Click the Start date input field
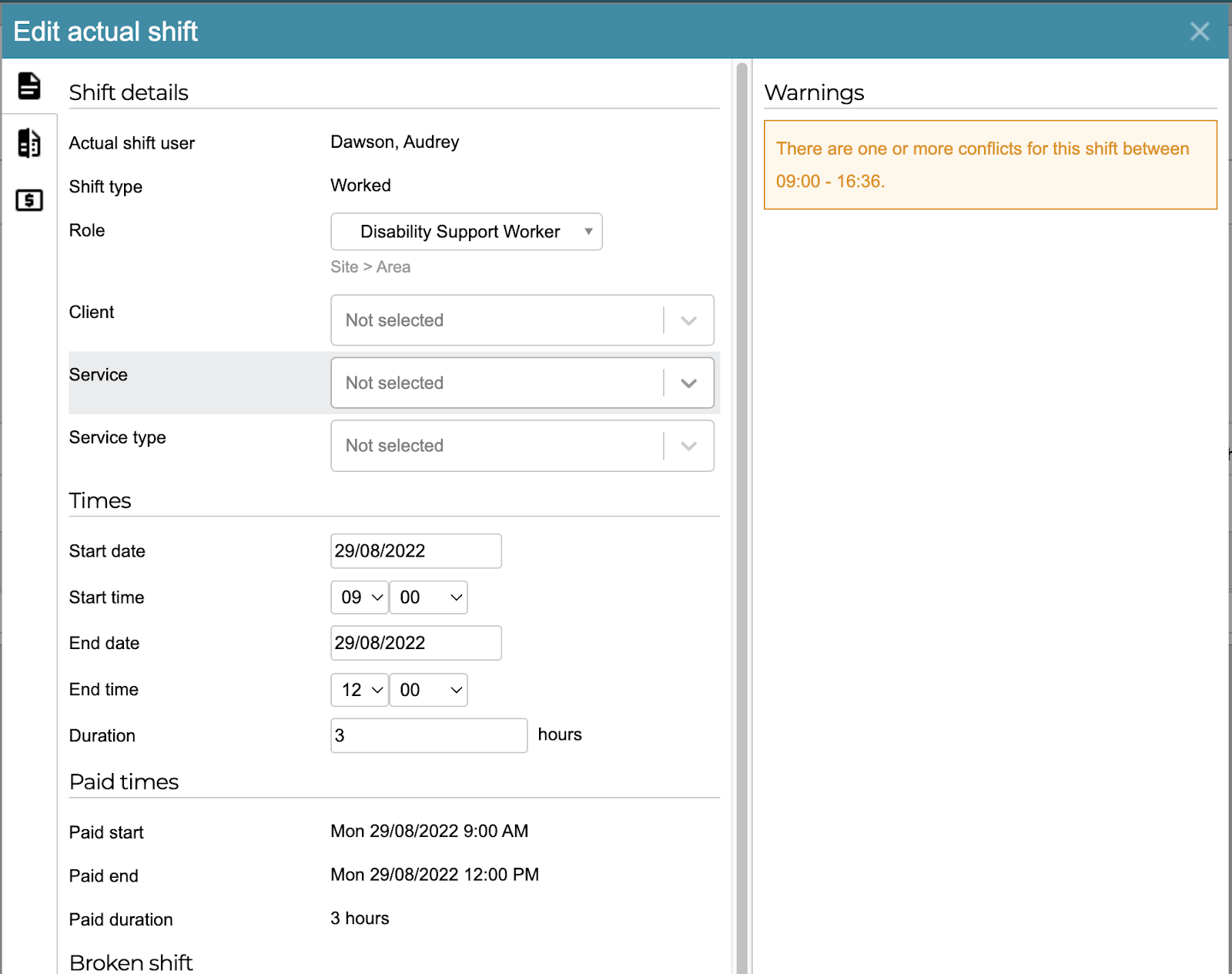The height and width of the screenshot is (974, 1232). coord(416,551)
